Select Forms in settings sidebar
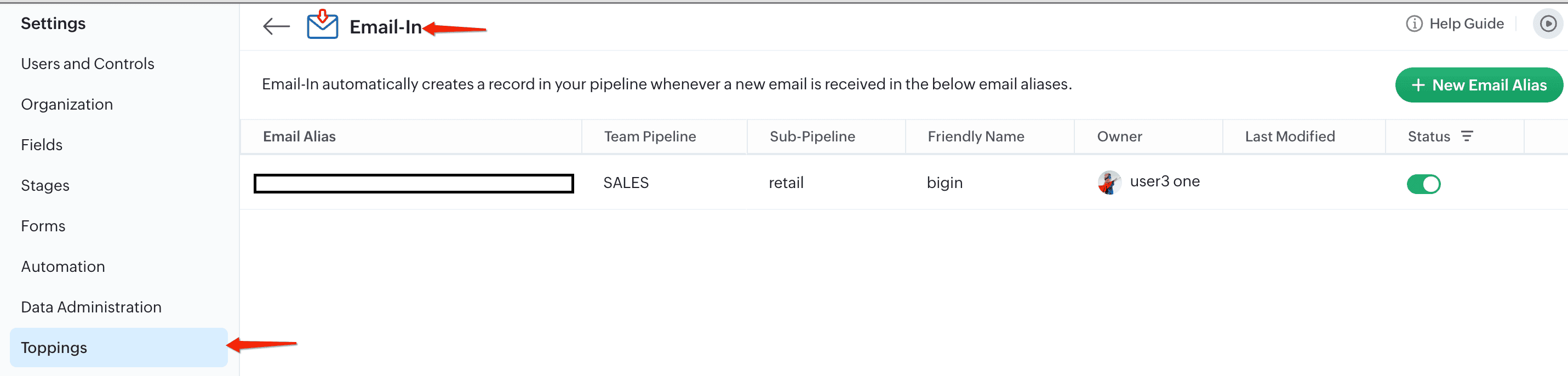 [43, 226]
